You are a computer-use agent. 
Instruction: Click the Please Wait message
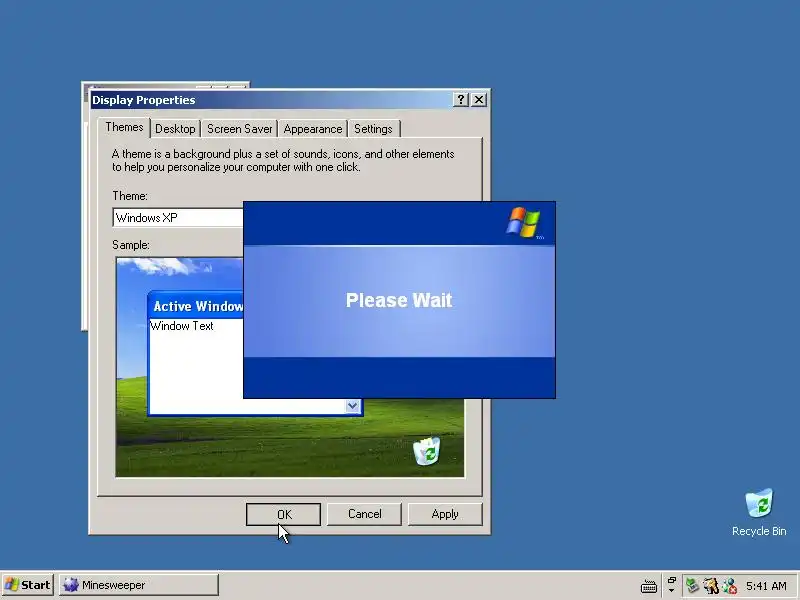(x=399, y=300)
